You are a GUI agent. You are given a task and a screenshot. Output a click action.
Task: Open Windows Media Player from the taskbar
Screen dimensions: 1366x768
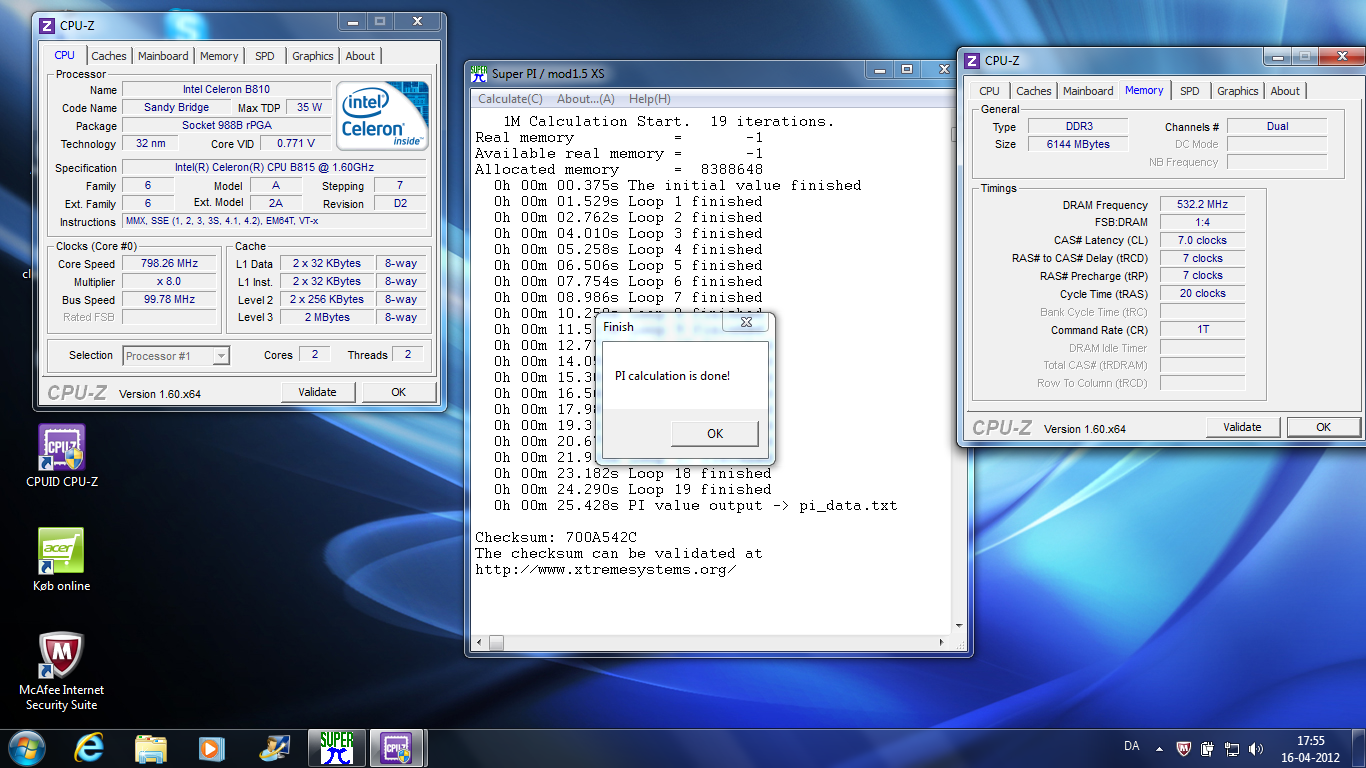tap(211, 747)
